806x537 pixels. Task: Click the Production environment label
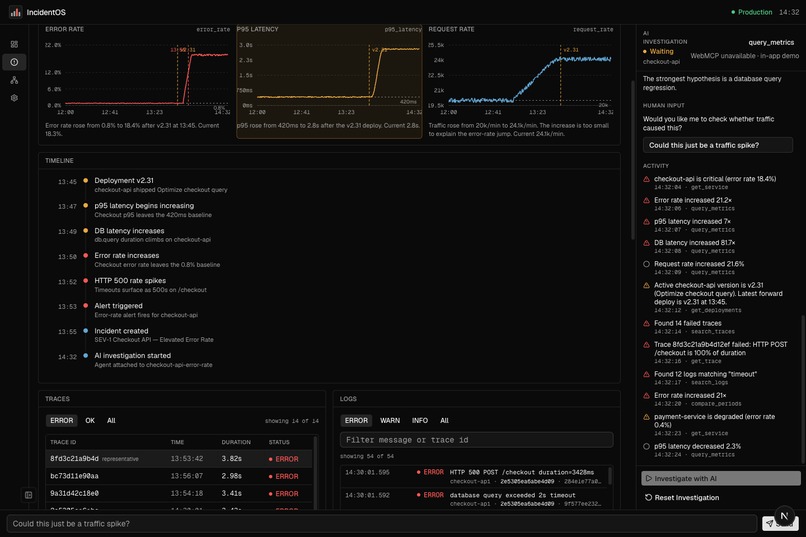click(x=755, y=12)
